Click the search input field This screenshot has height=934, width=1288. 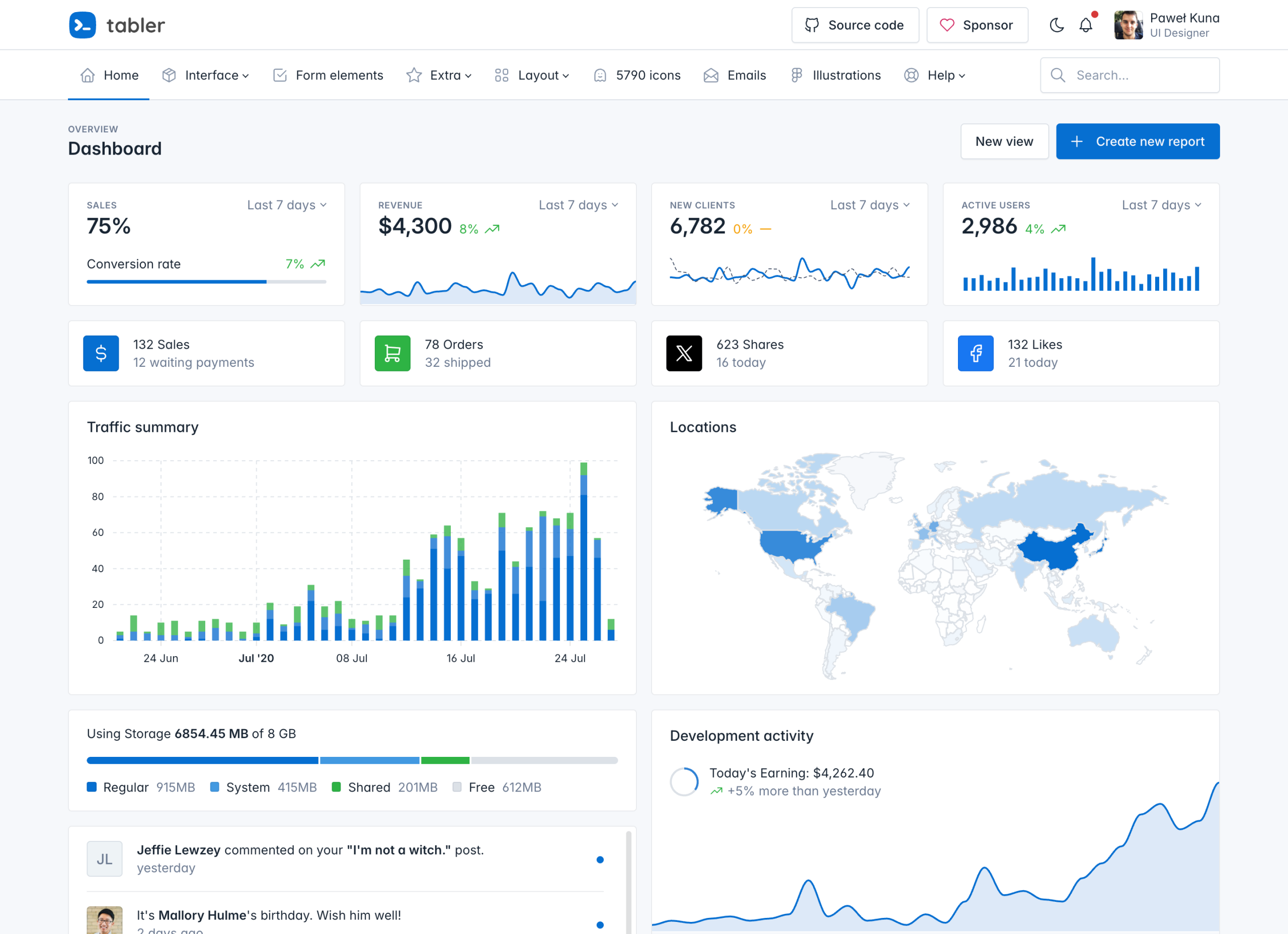(x=1130, y=75)
